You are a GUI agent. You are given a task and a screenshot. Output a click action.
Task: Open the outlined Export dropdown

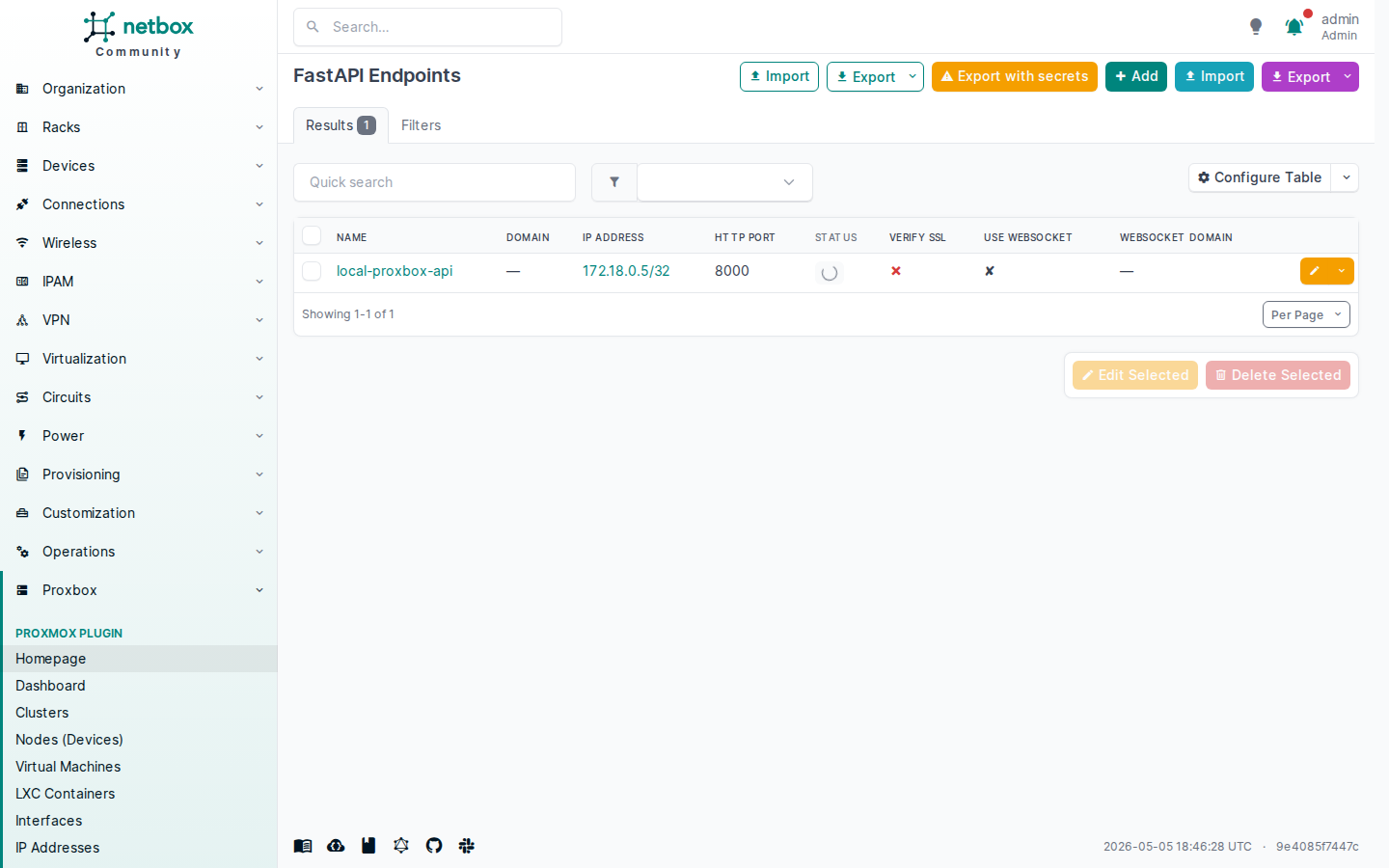click(875, 76)
